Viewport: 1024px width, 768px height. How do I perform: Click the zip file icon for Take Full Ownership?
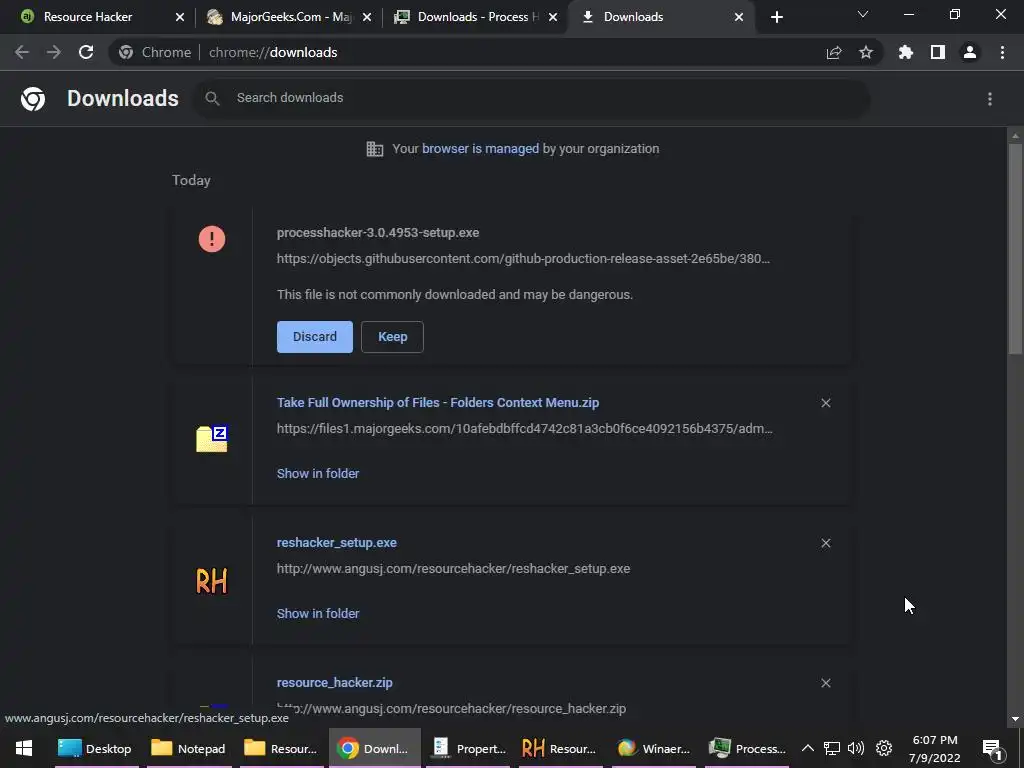(212, 438)
